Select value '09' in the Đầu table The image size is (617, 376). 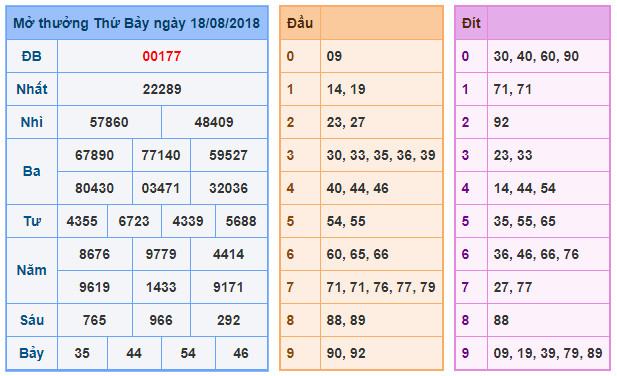pyautogui.click(x=334, y=56)
